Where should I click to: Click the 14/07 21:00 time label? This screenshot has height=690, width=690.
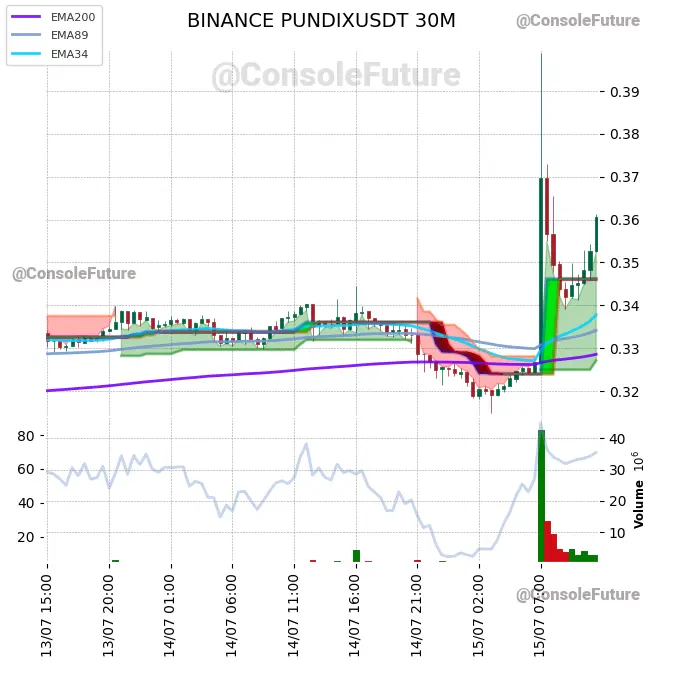417,616
